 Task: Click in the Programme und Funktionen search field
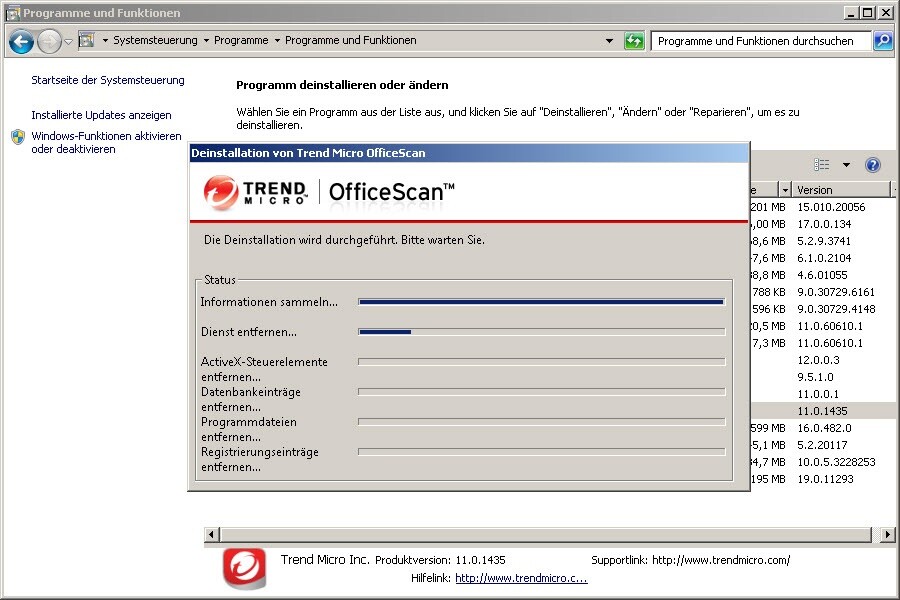click(x=758, y=41)
